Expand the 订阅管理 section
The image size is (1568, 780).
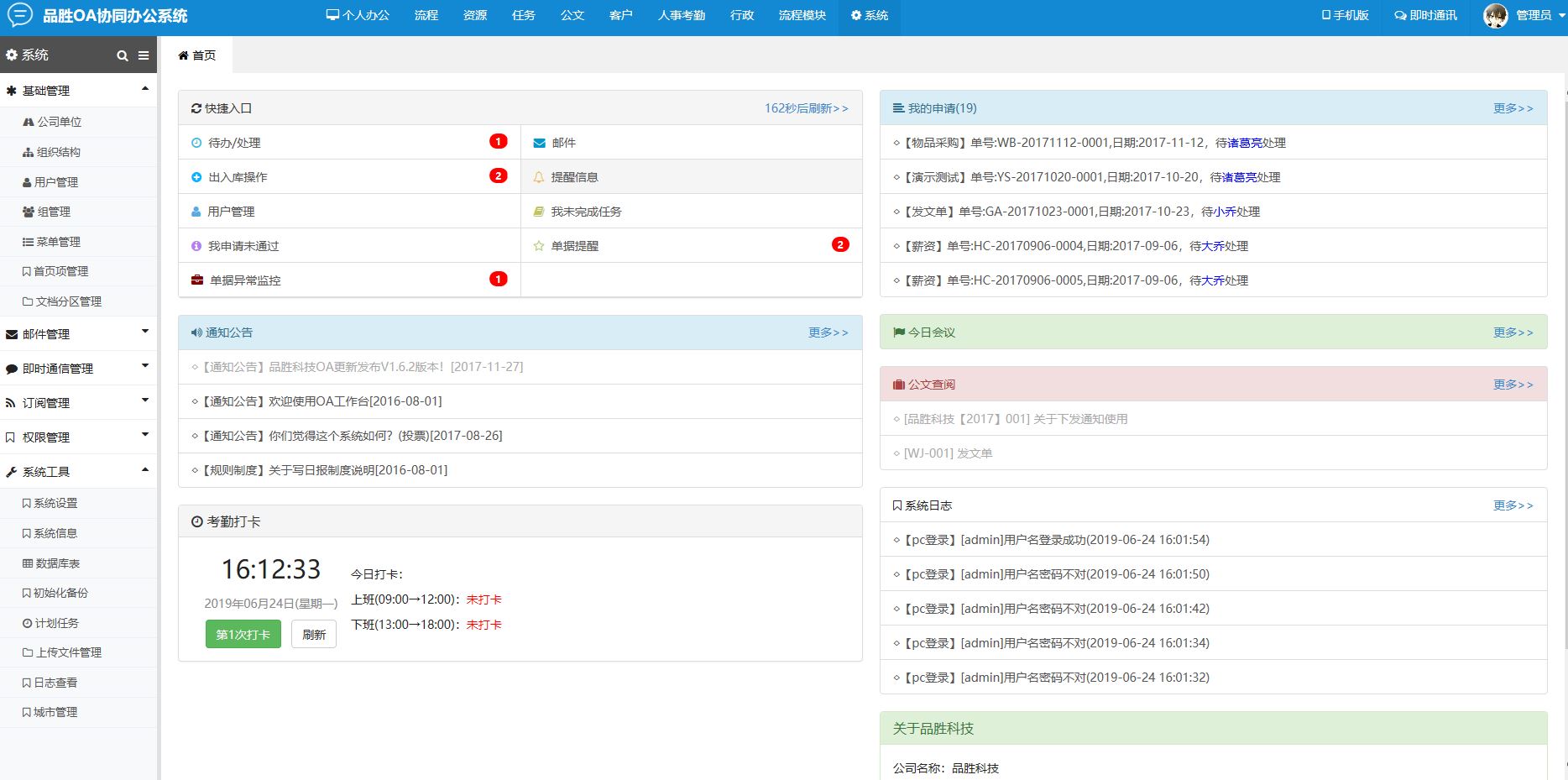point(78,402)
